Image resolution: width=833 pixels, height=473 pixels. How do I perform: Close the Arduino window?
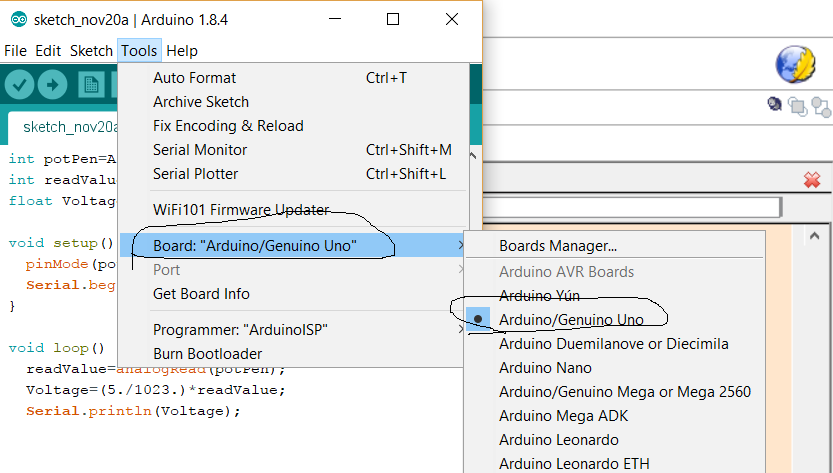452,19
